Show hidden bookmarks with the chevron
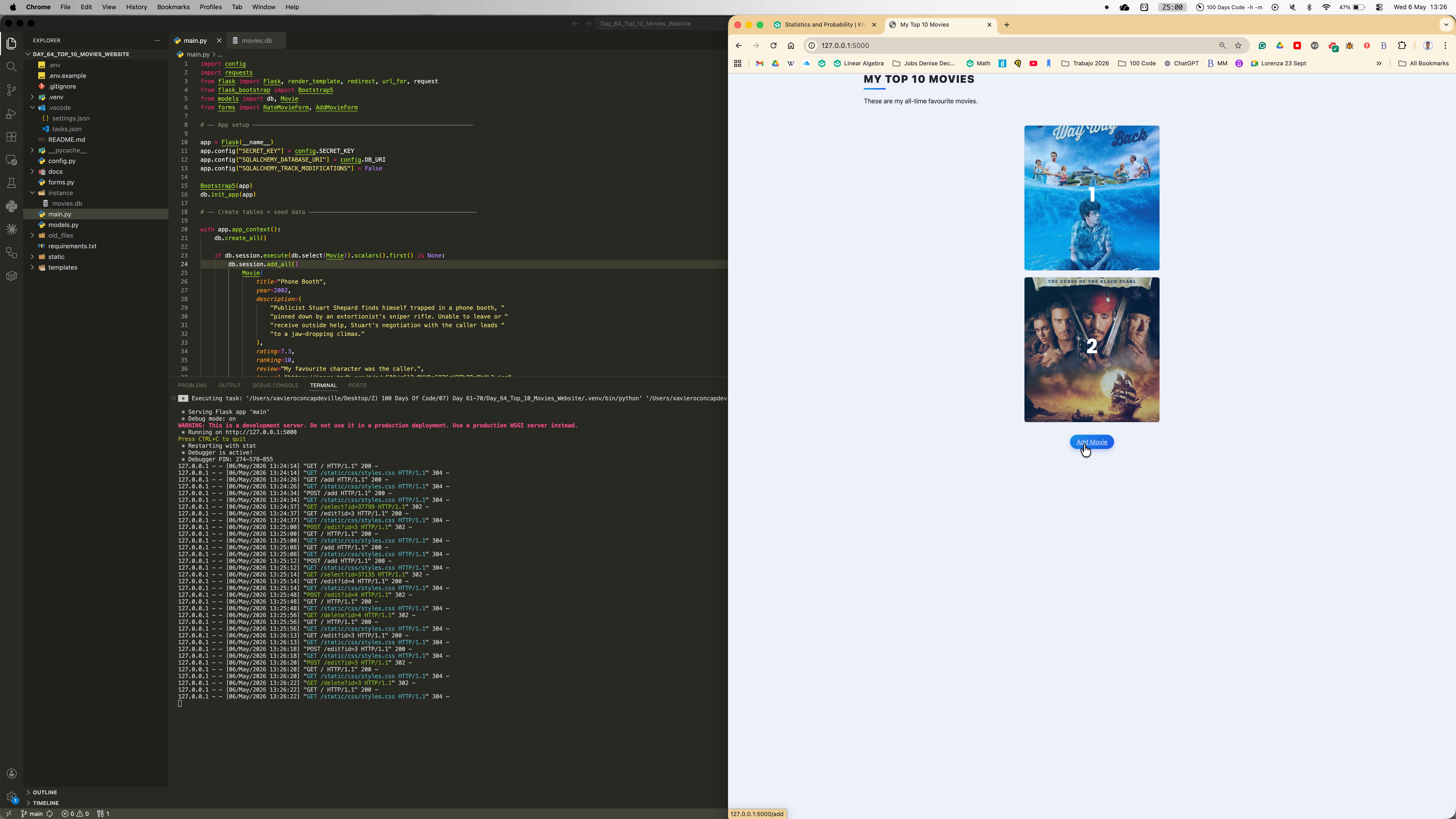 [x=1379, y=64]
